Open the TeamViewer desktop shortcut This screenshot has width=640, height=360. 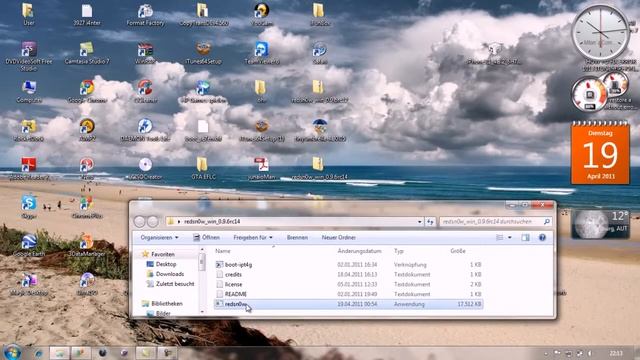[262, 53]
